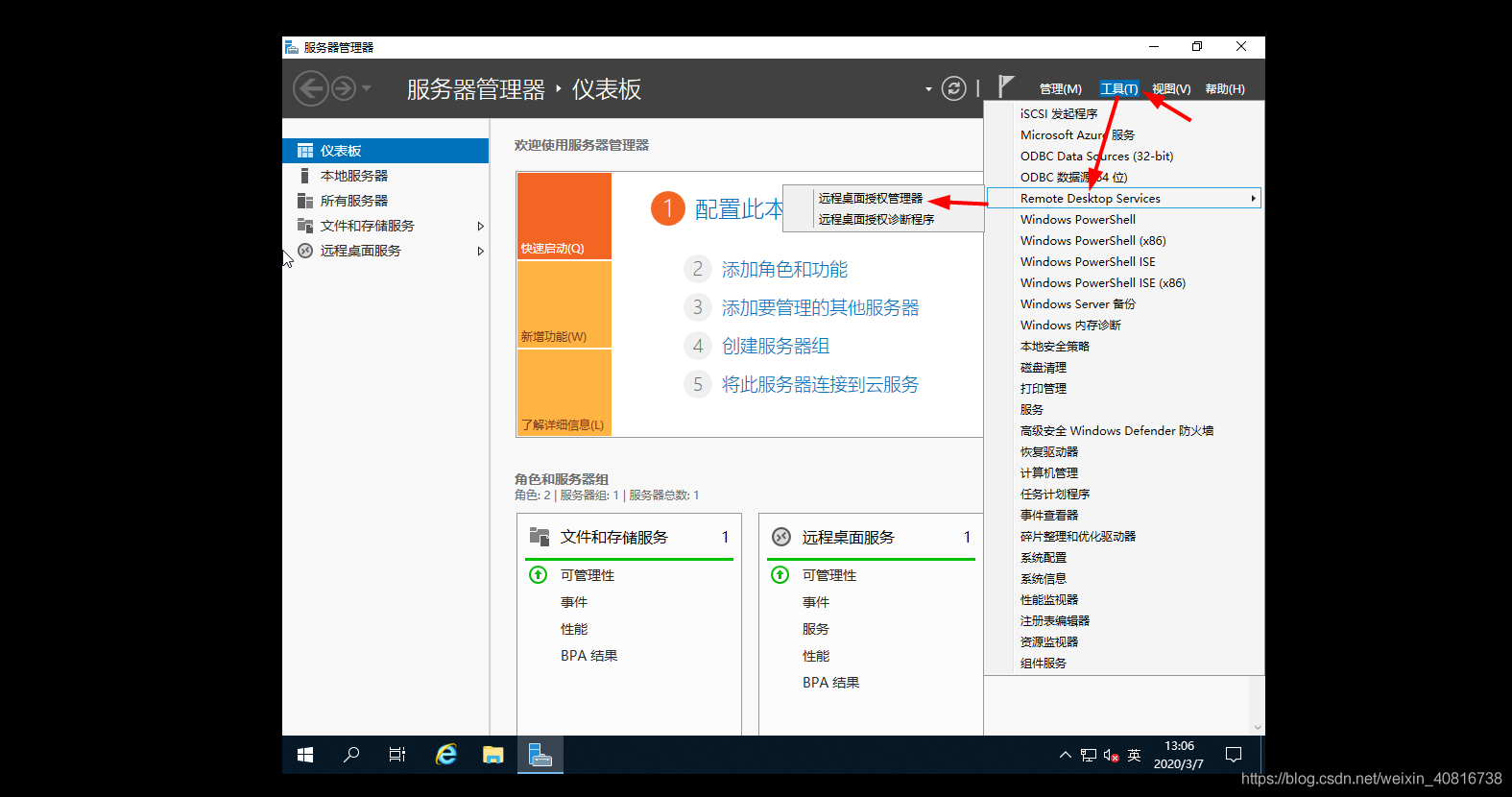Click the Windows Start button

point(305,755)
